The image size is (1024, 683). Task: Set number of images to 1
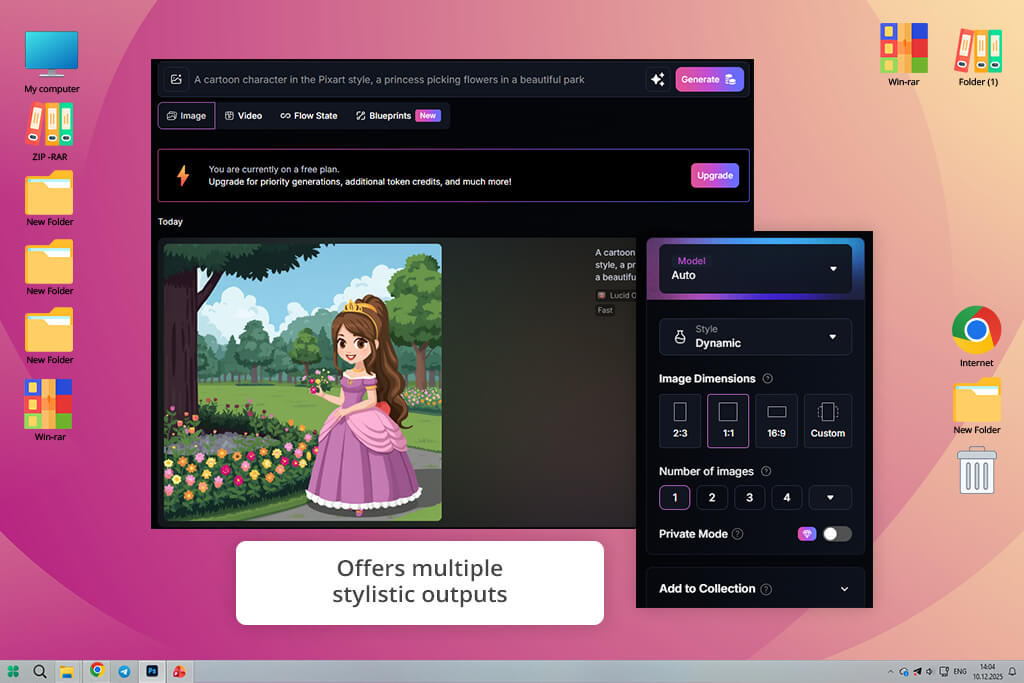pyautogui.click(x=675, y=498)
